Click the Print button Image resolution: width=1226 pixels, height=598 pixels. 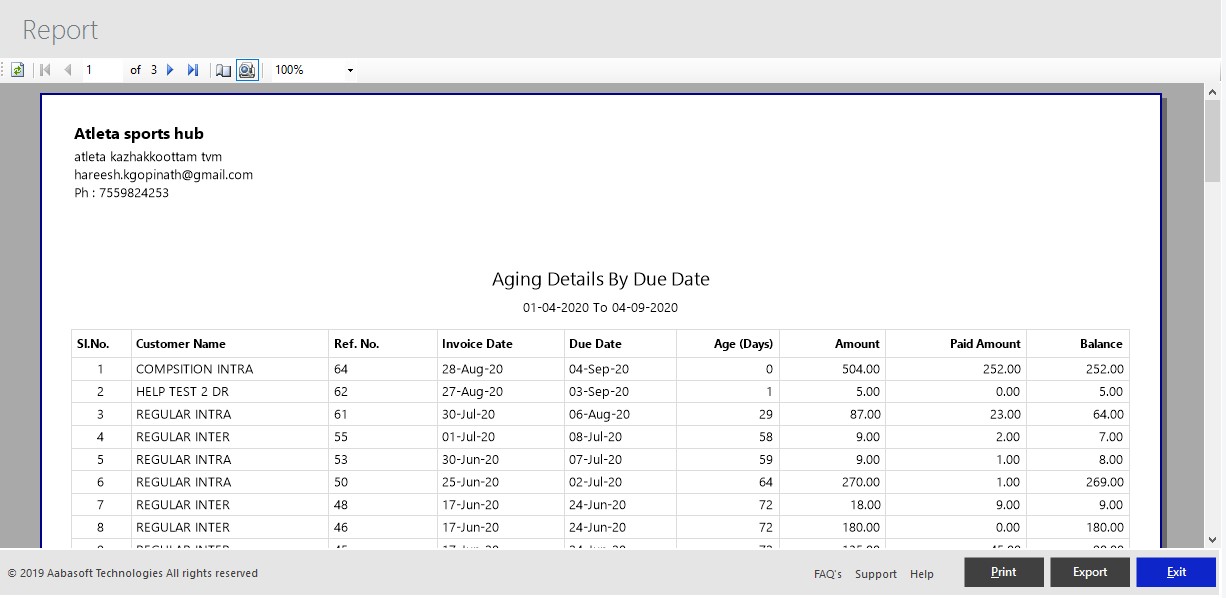(1004, 572)
